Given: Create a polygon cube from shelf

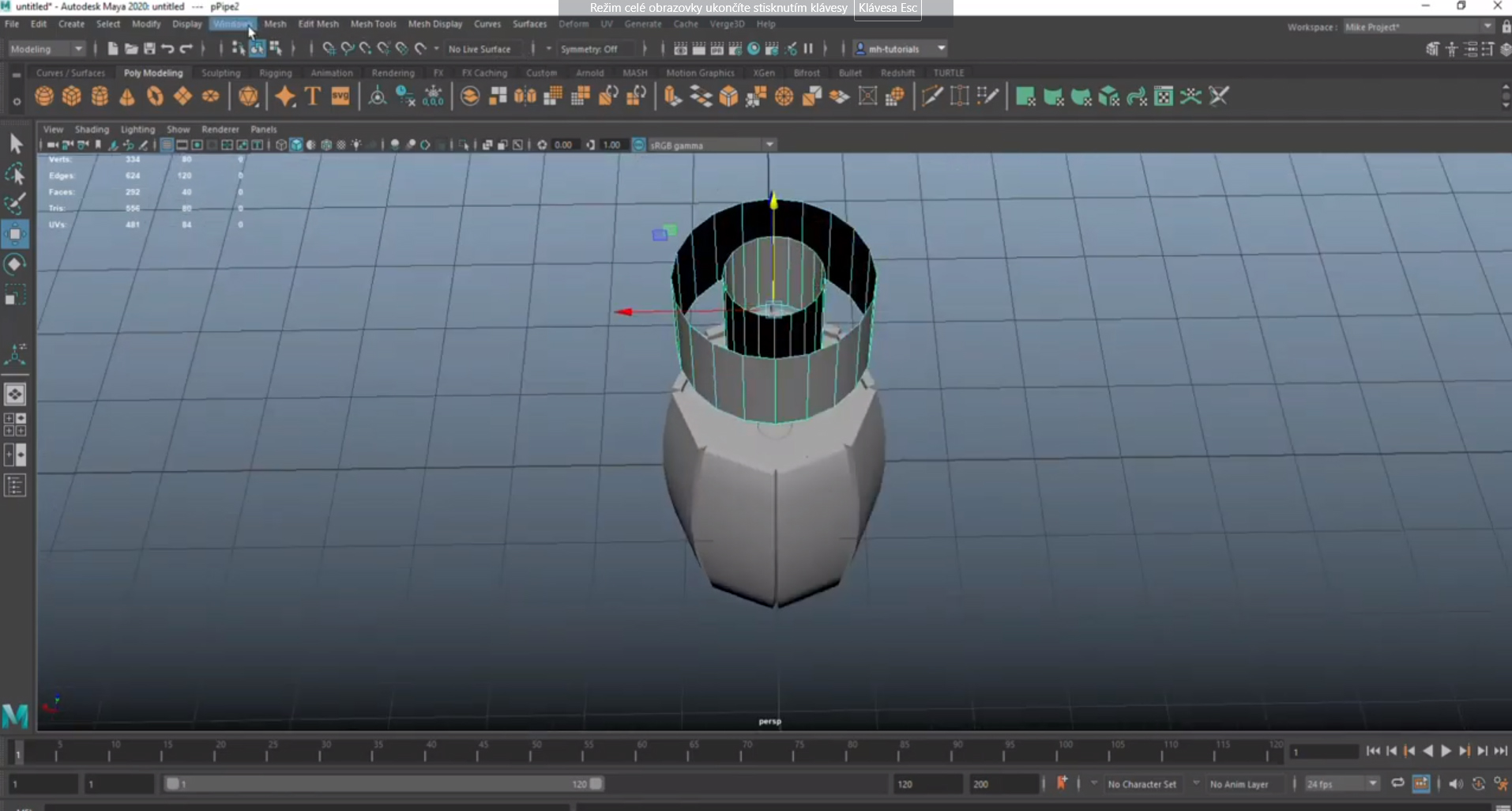Looking at the screenshot, I should click(72, 96).
